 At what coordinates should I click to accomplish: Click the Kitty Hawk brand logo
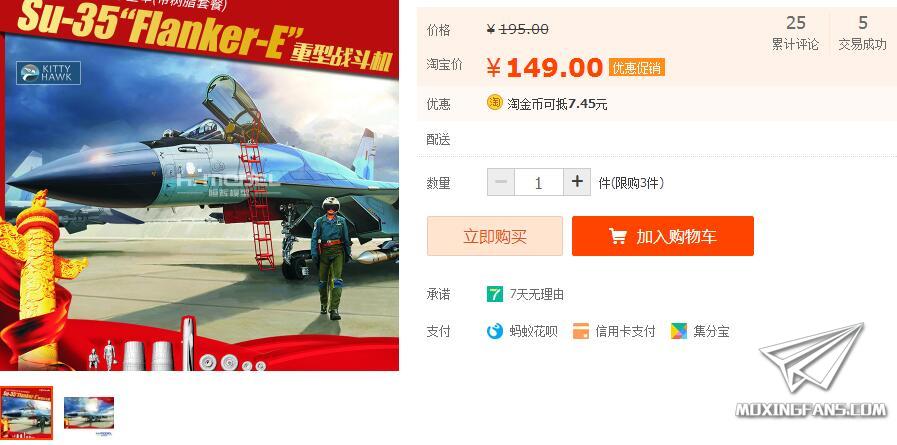click(x=49, y=73)
